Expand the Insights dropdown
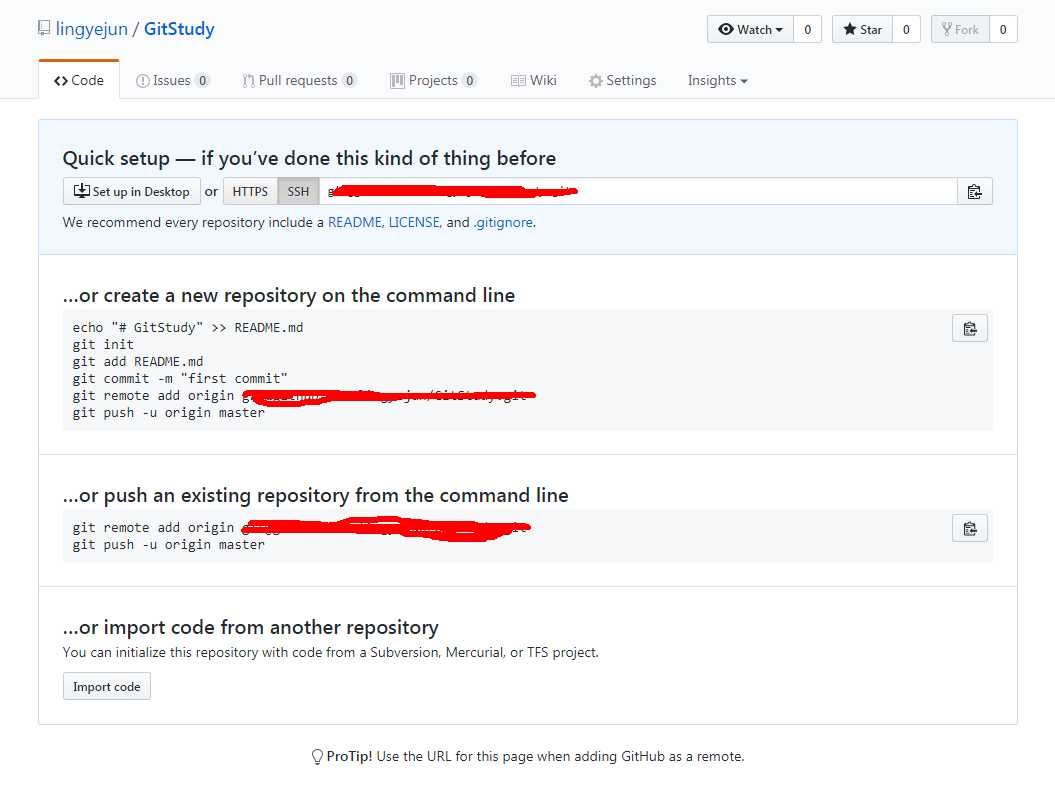 point(717,81)
